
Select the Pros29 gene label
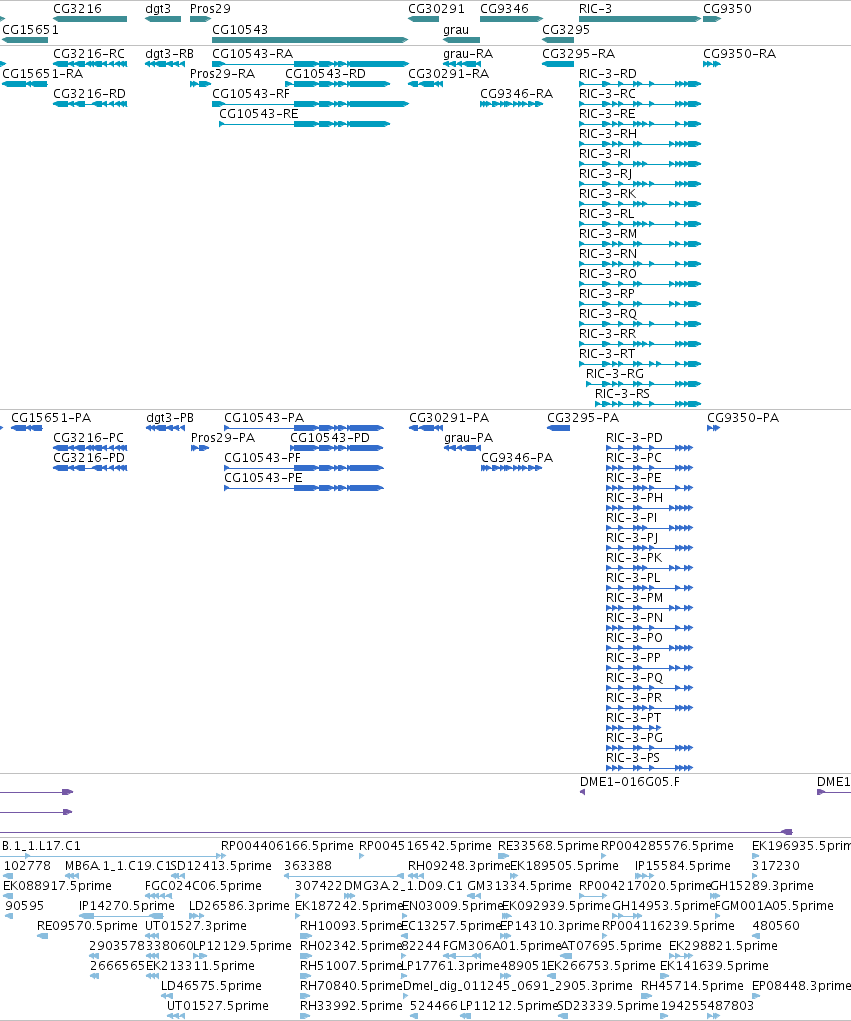(210, 9)
